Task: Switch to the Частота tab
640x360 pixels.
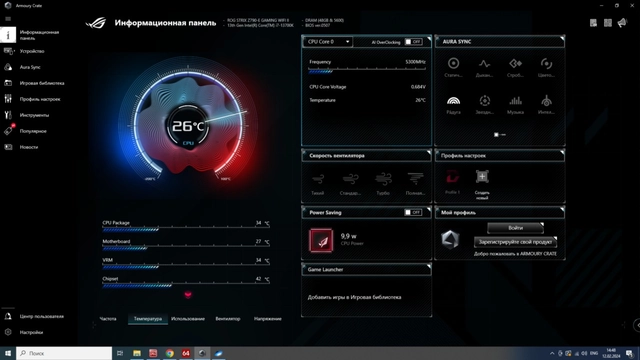Action: point(108,319)
